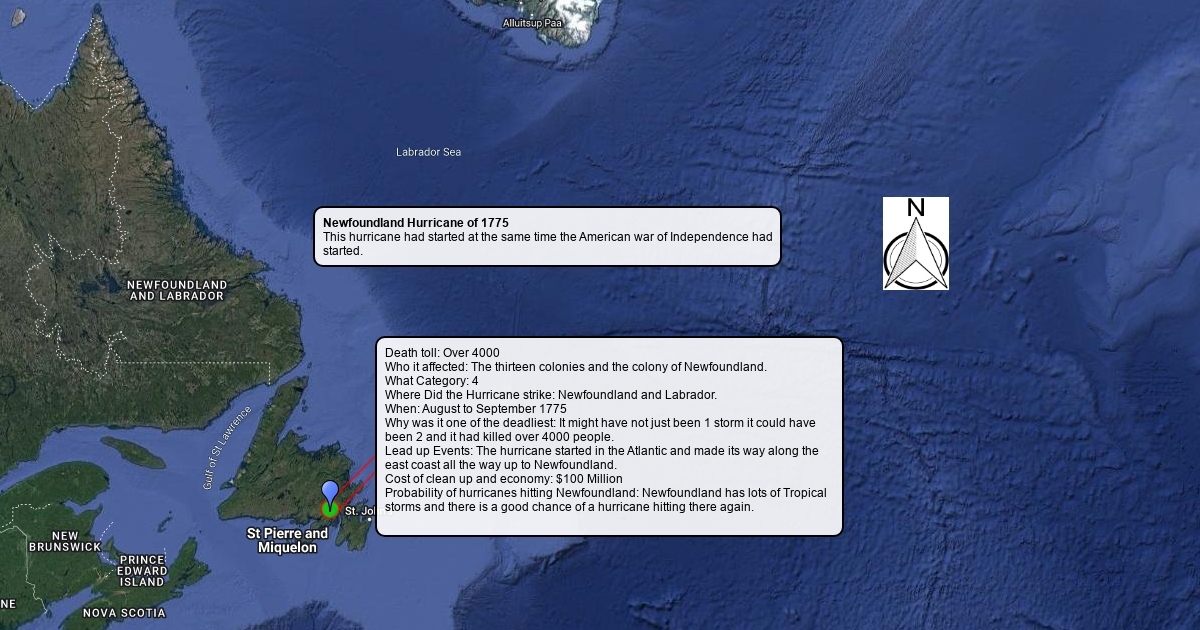Click the green circle marker under the pin
Image resolution: width=1200 pixels, height=630 pixels.
pos(330,510)
